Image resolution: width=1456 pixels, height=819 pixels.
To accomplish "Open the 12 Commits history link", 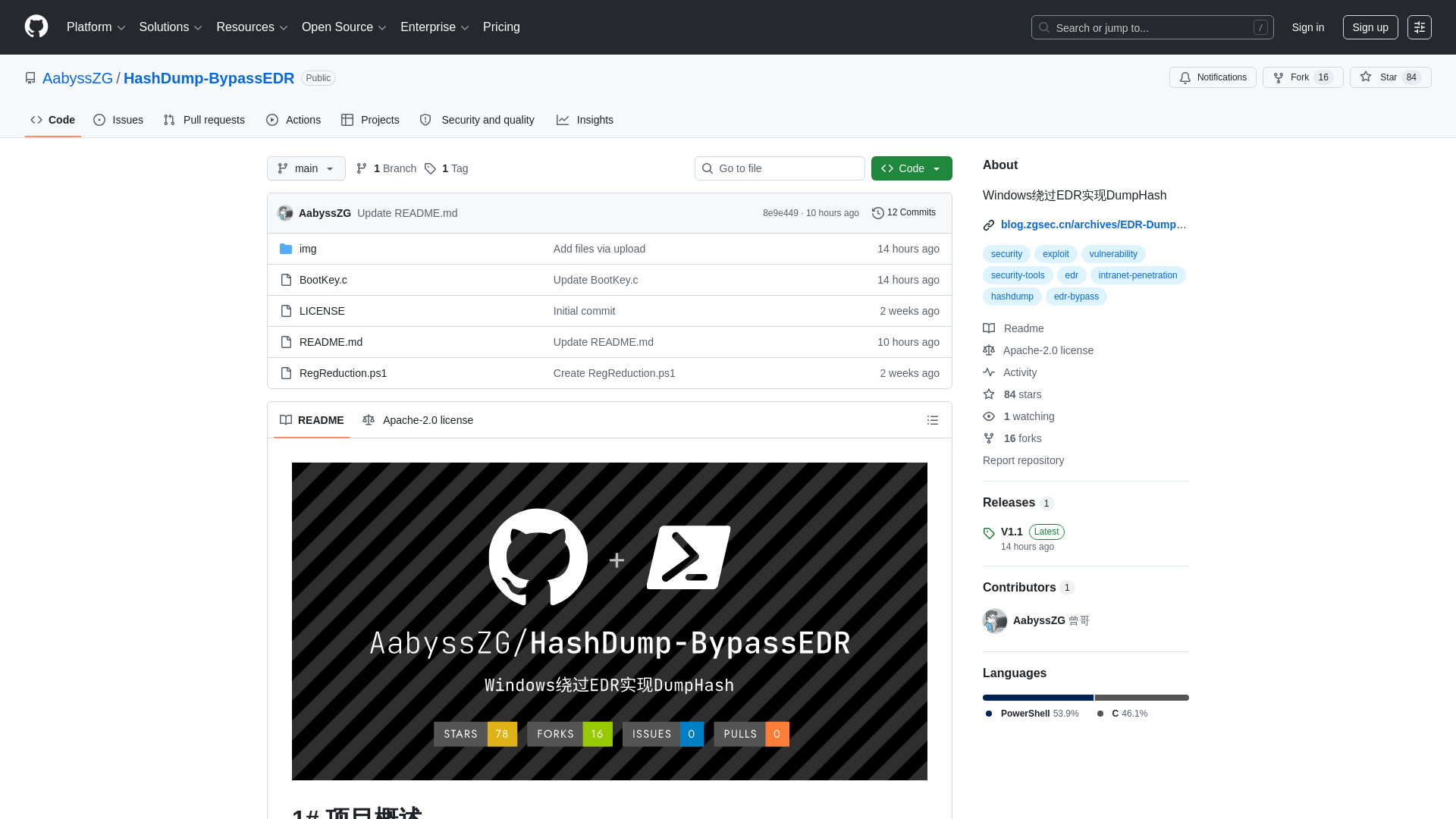I will click(x=904, y=213).
